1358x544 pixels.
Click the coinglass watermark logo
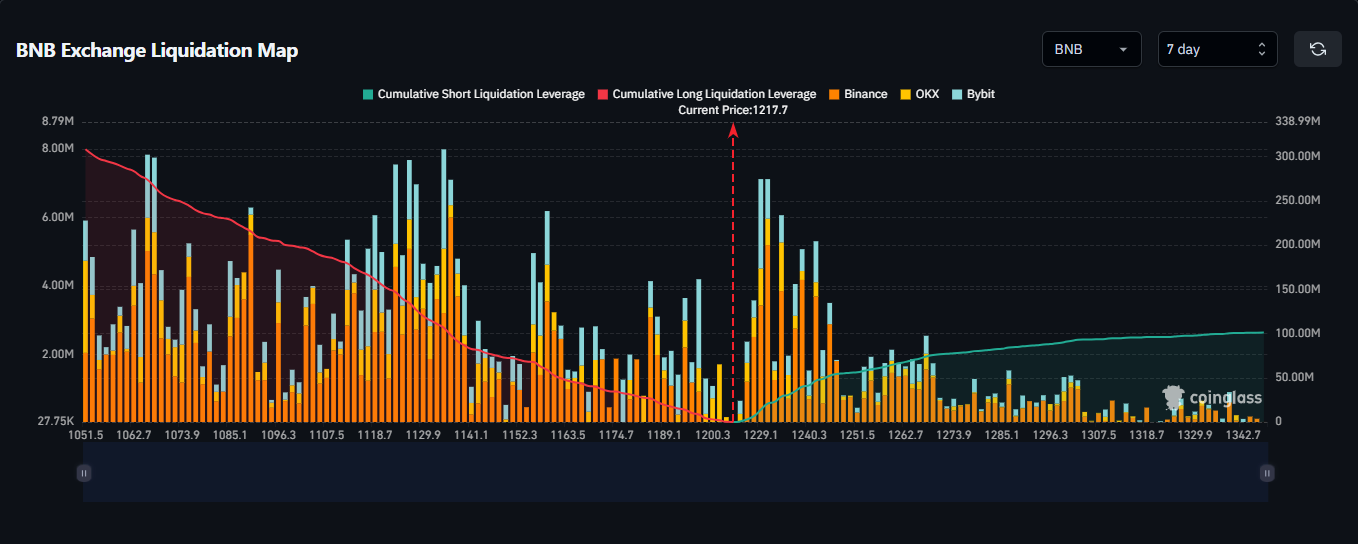click(x=1211, y=398)
